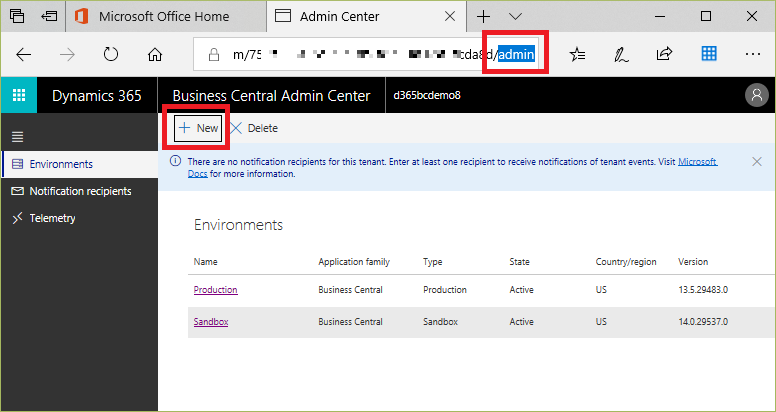776x412 pixels.
Task: Click the Environments page heading
Action: pyautogui.click(x=239, y=225)
